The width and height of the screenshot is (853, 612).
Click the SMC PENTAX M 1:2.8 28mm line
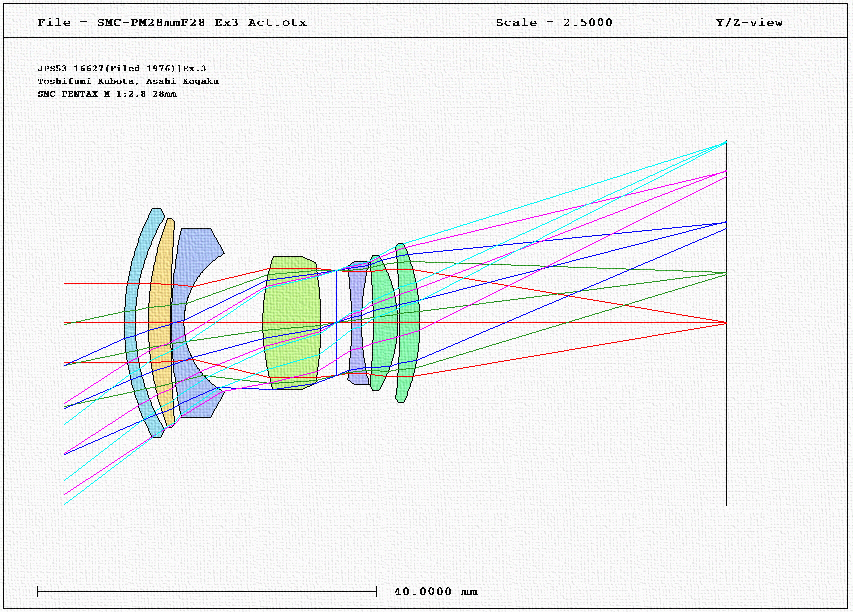(x=107, y=94)
